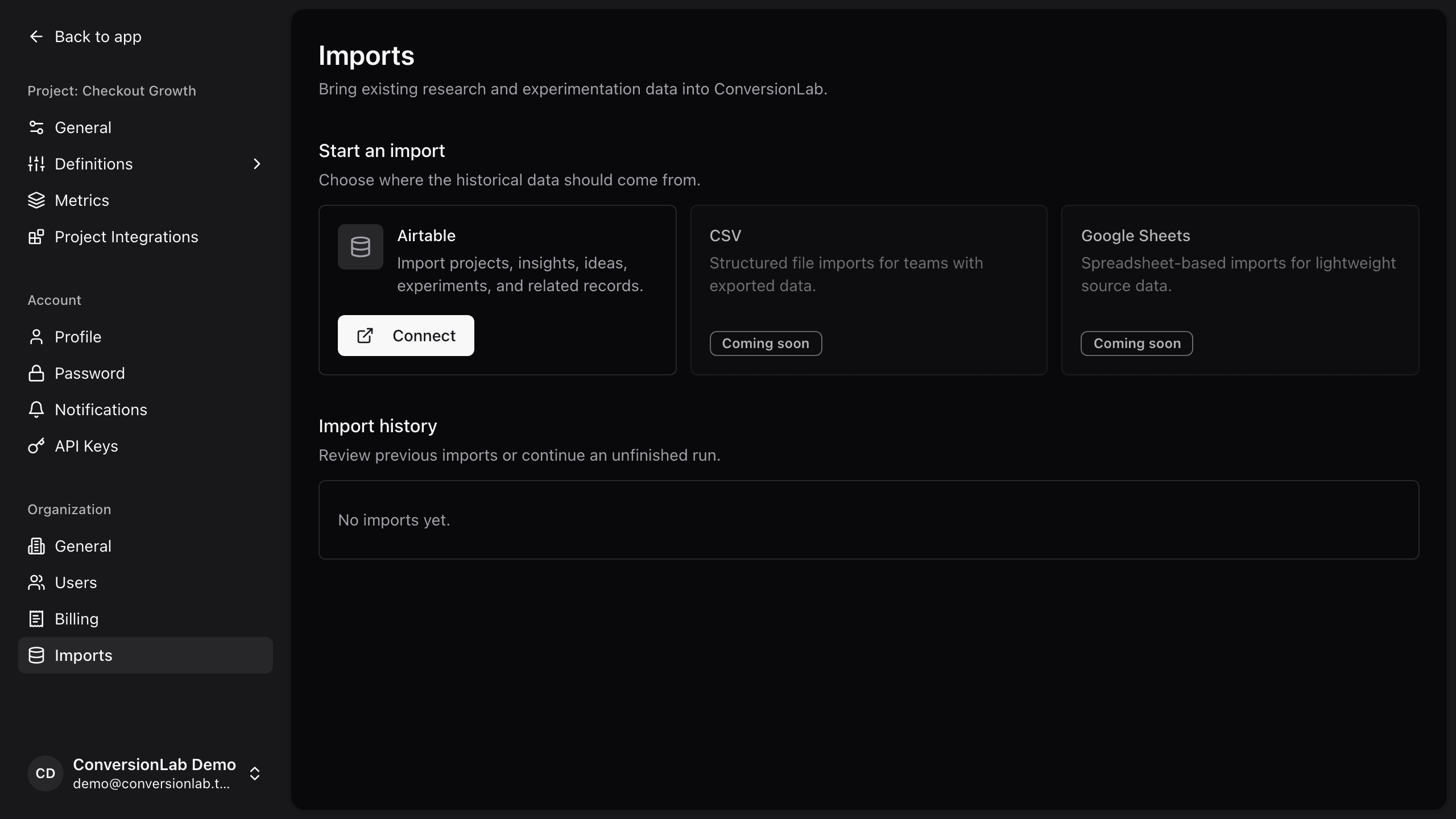Click Google Sheets Coming soon badge
Viewport: 1456px width, 819px height.
[x=1137, y=344]
